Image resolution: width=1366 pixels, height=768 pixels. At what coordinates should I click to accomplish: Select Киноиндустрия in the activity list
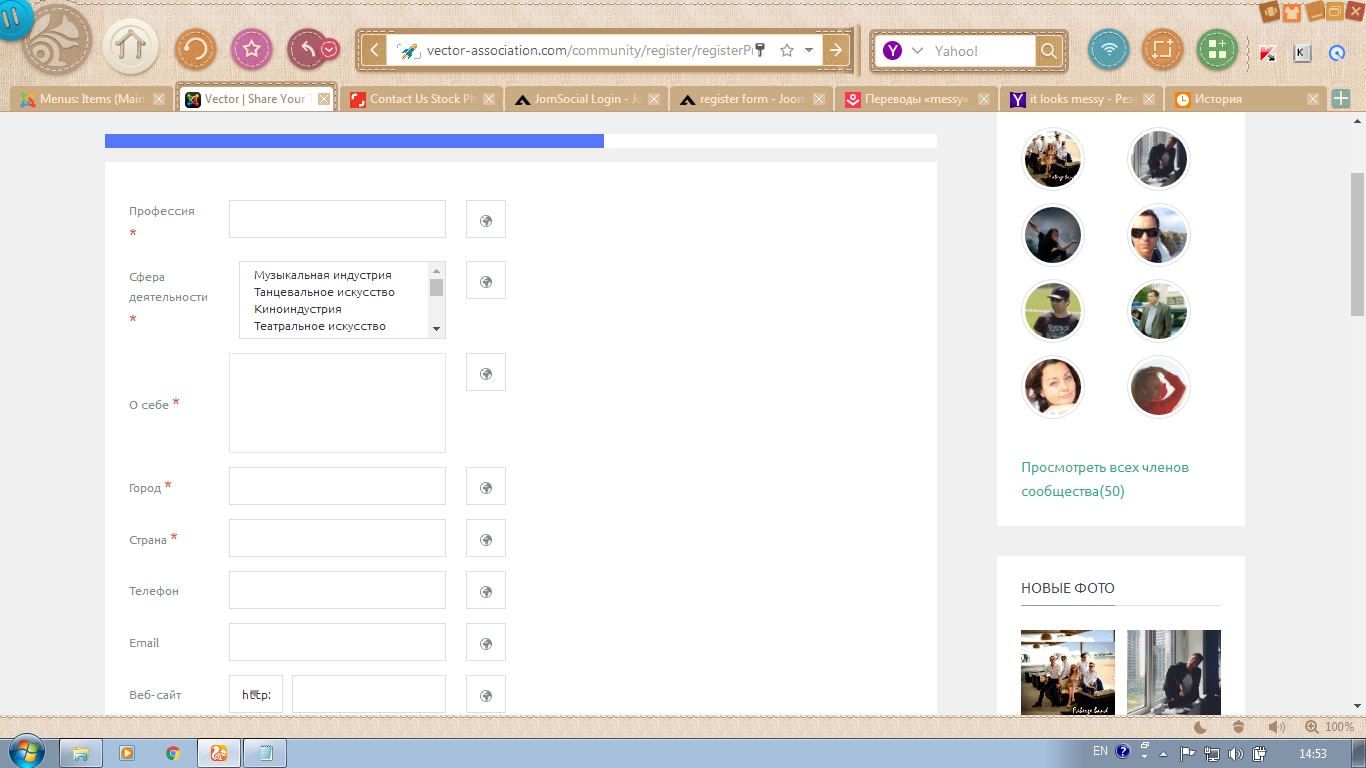tap(298, 309)
